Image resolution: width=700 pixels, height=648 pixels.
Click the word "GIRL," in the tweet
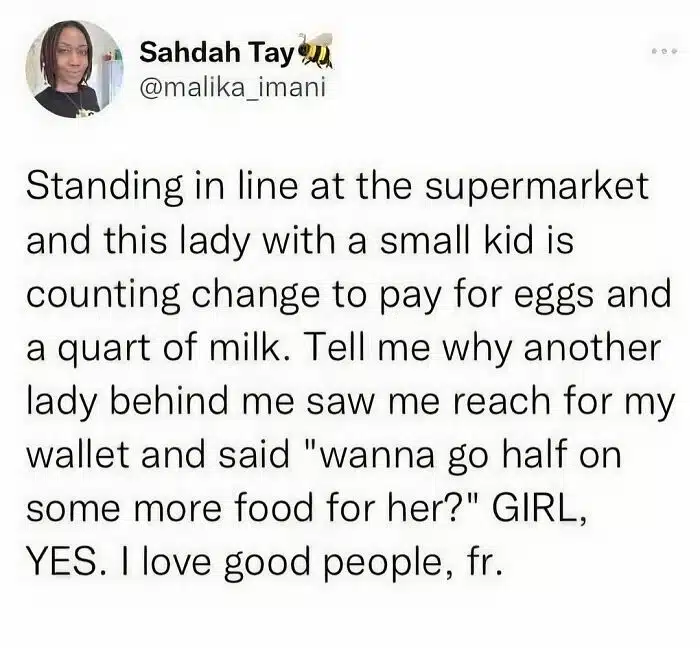coord(539,508)
